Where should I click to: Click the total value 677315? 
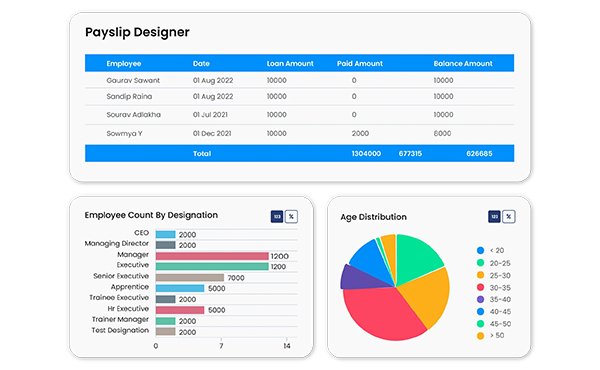(410, 153)
